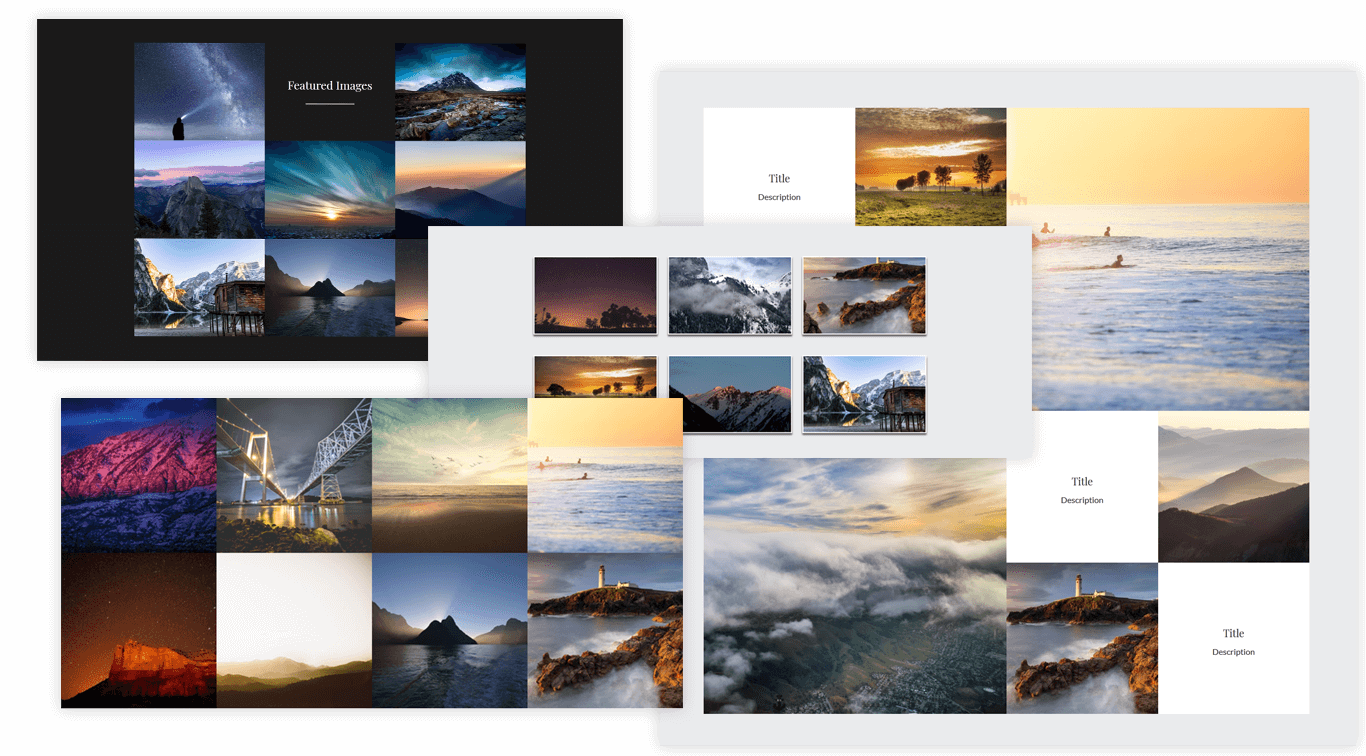Select the red illuminated mountain ridge photo
The image size is (1366, 756).
(x=138, y=474)
